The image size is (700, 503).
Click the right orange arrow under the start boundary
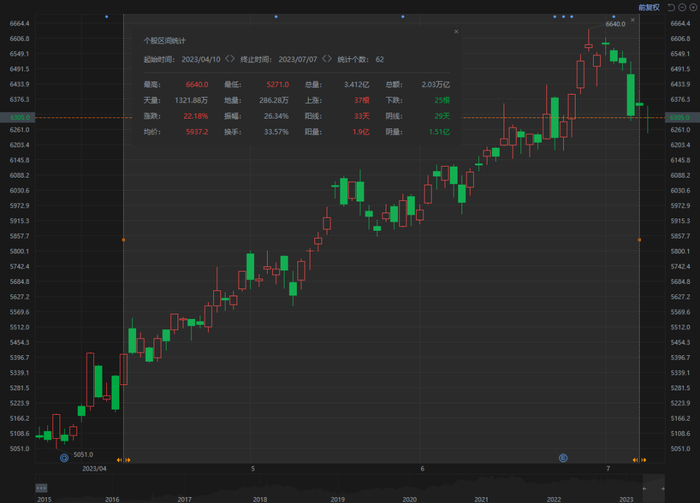pos(128,460)
